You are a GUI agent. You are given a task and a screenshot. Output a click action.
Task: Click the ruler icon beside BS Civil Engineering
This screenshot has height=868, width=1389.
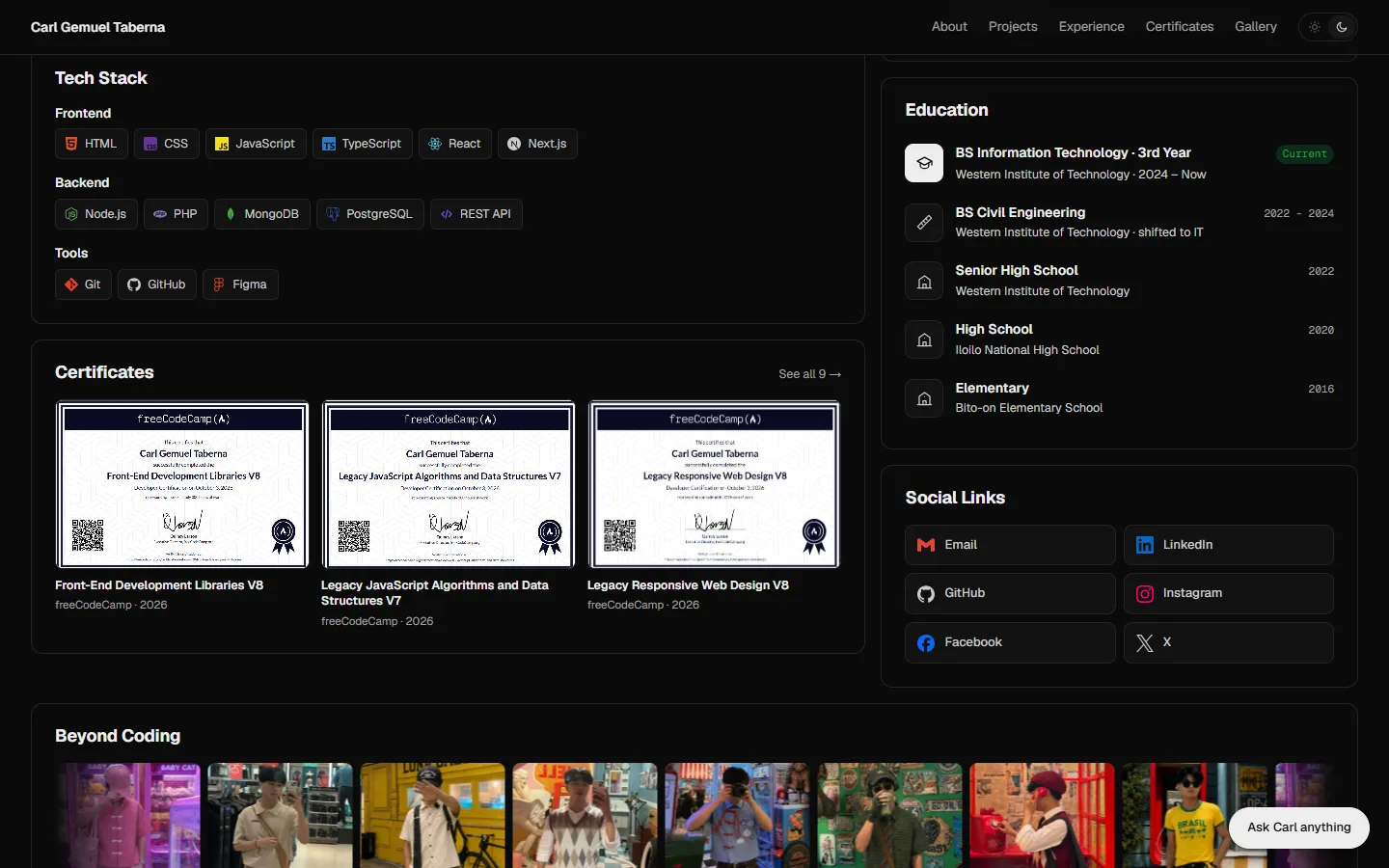click(x=924, y=222)
